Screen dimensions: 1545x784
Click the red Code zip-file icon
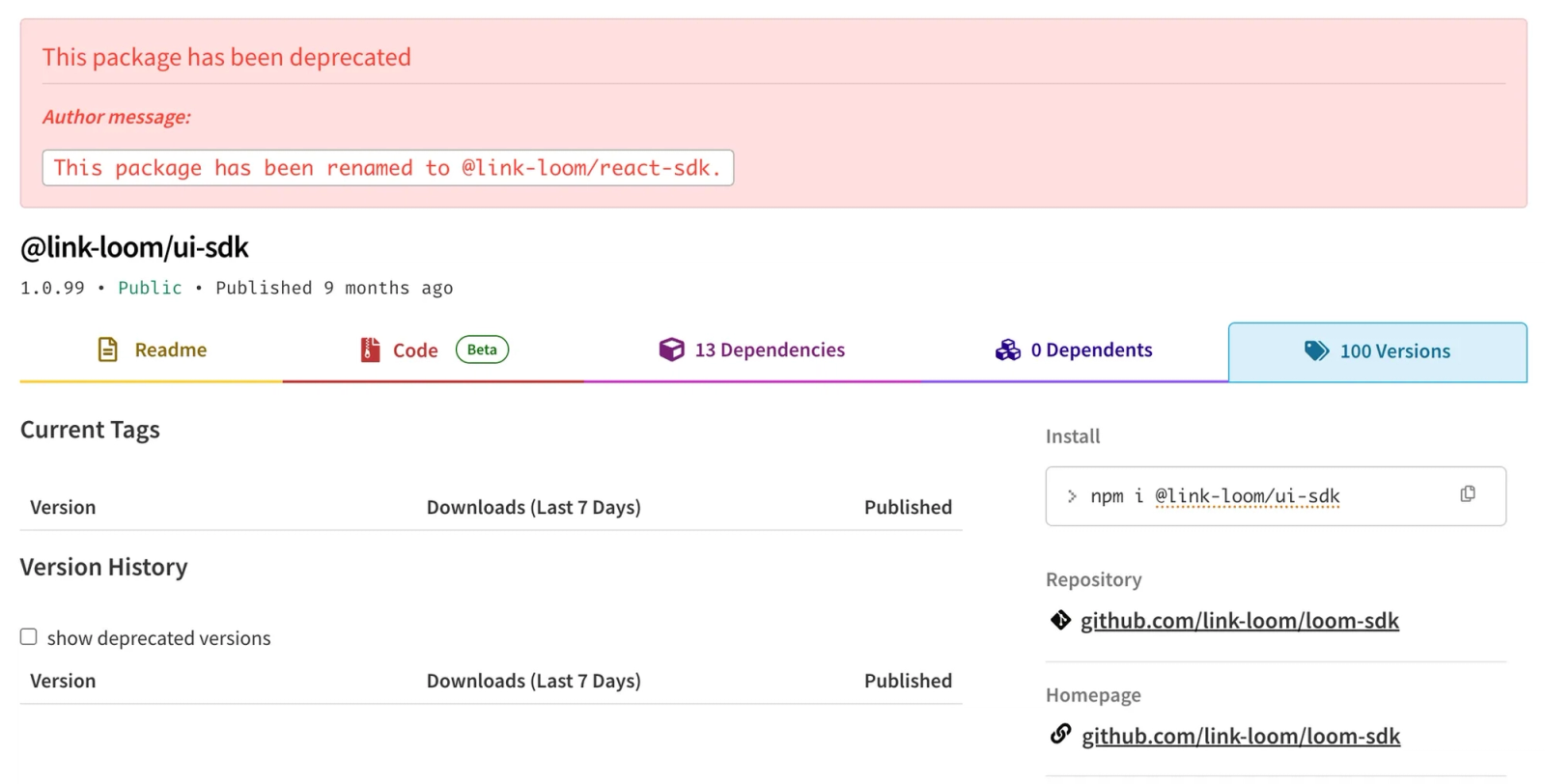[370, 350]
